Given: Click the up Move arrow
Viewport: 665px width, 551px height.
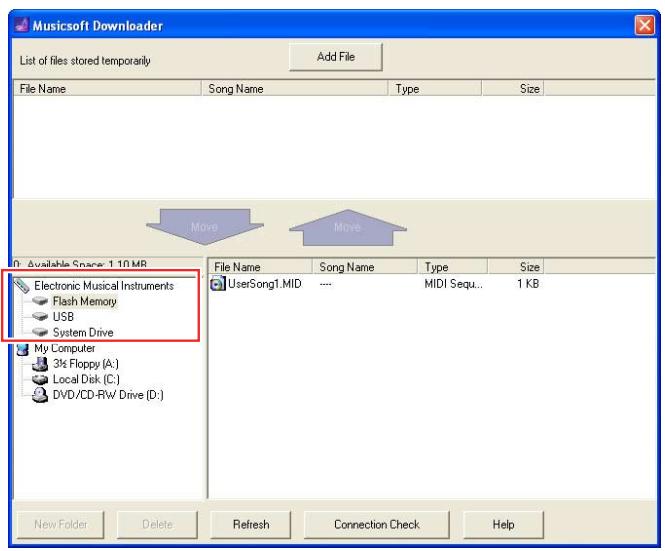Looking at the screenshot, I should coord(348,227).
